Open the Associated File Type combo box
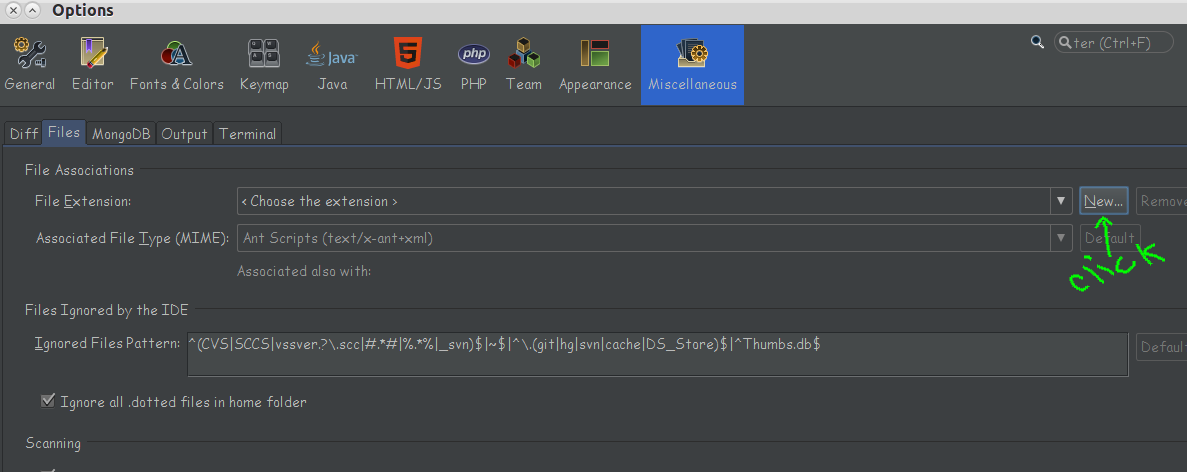The width and height of the screenshot is (1187, 472). (x=655, y=238)
